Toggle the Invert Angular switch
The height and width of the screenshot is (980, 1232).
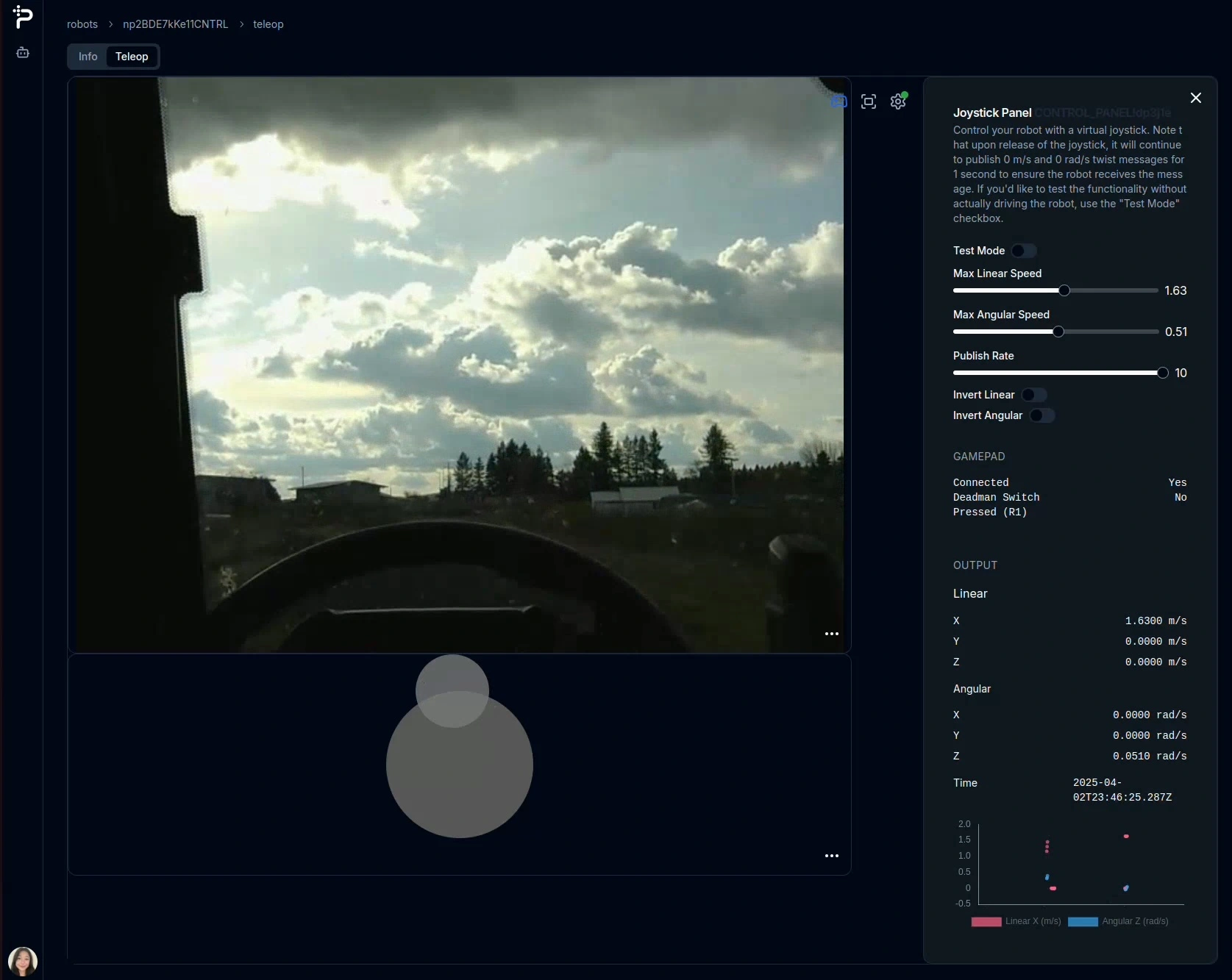[1041, 415]
